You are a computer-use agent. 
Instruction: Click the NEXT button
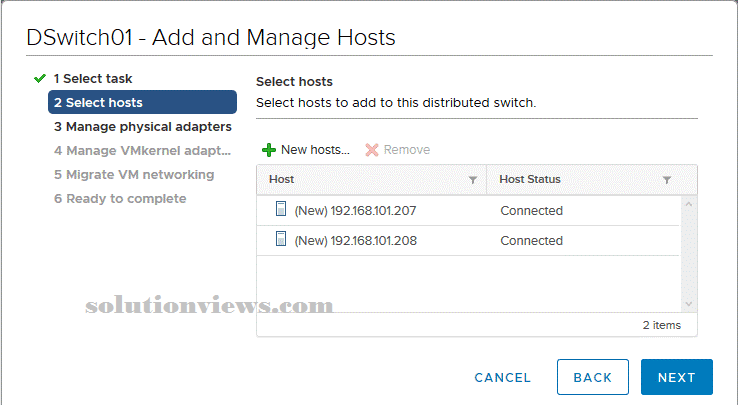(677, 377)
